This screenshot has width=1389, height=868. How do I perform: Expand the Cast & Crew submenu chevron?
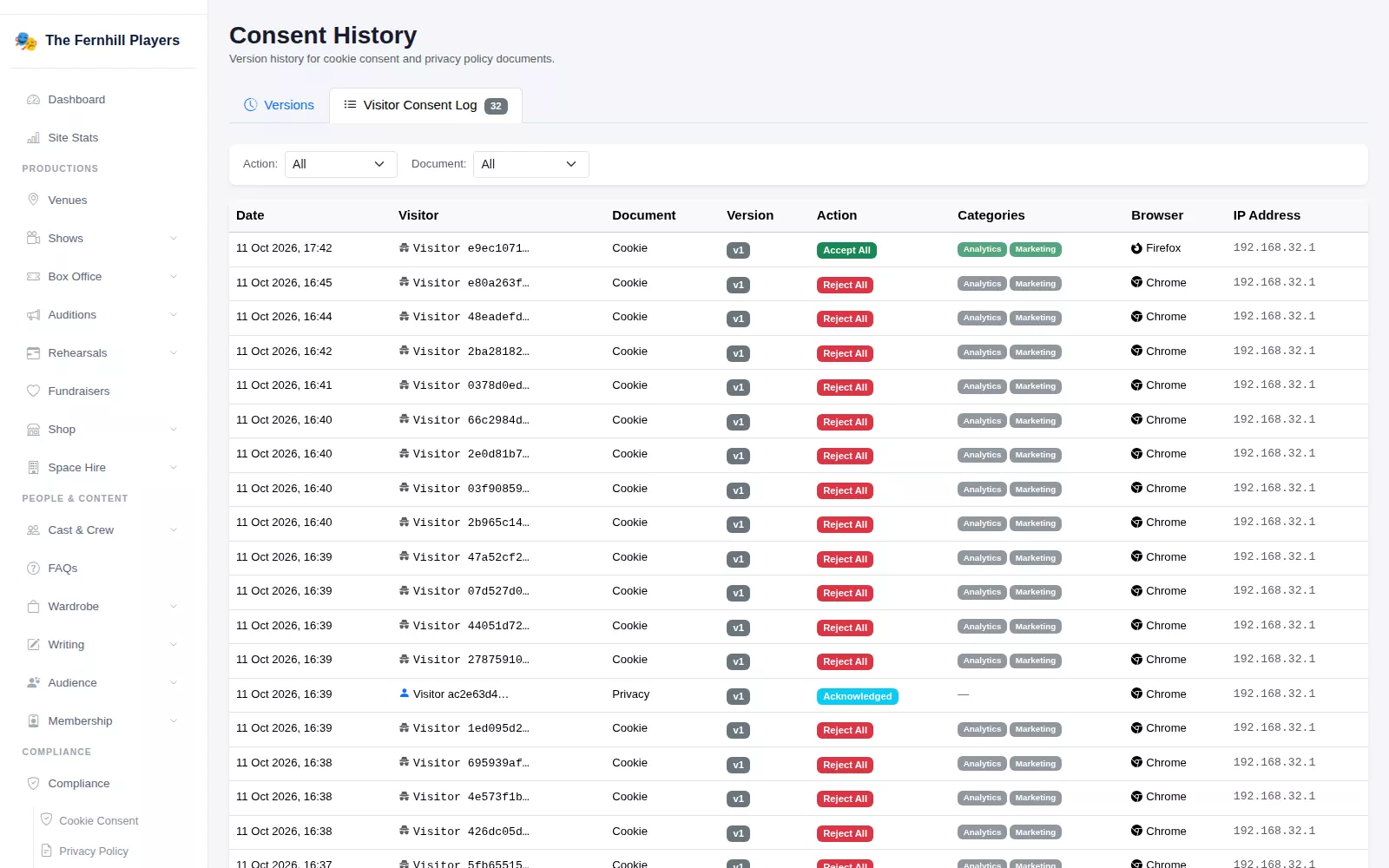point(173,529)
